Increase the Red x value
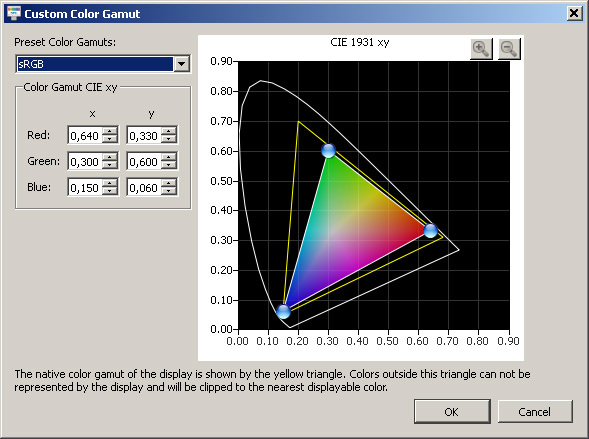Viewport: 589px width, 439px height. tap(110, 131)
